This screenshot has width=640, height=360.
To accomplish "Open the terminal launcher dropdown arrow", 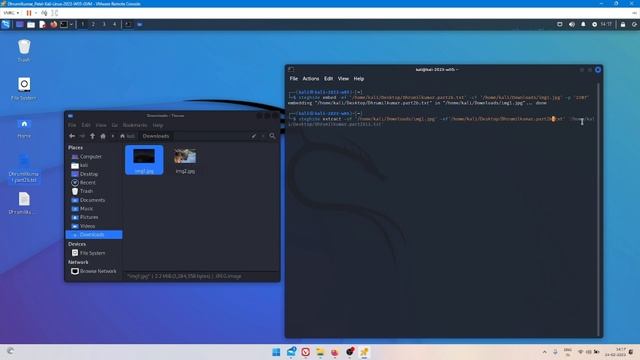I will (x=71, y=24).
